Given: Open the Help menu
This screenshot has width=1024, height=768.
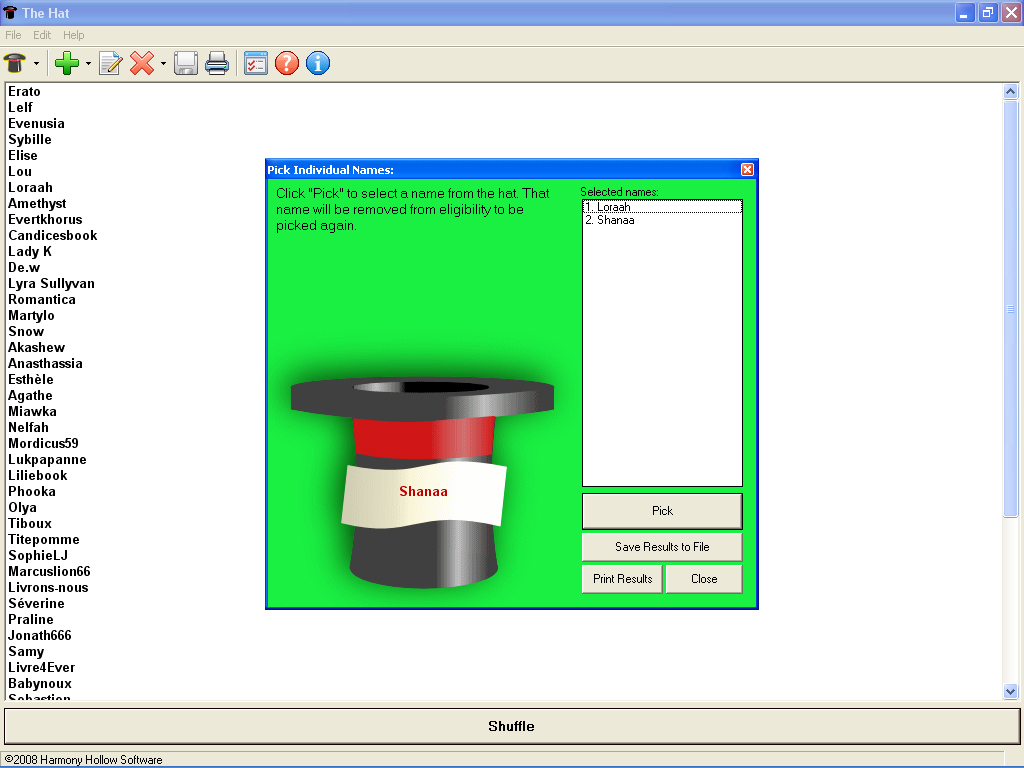Looking at the screenshot, I should click(x=74, y=35).
